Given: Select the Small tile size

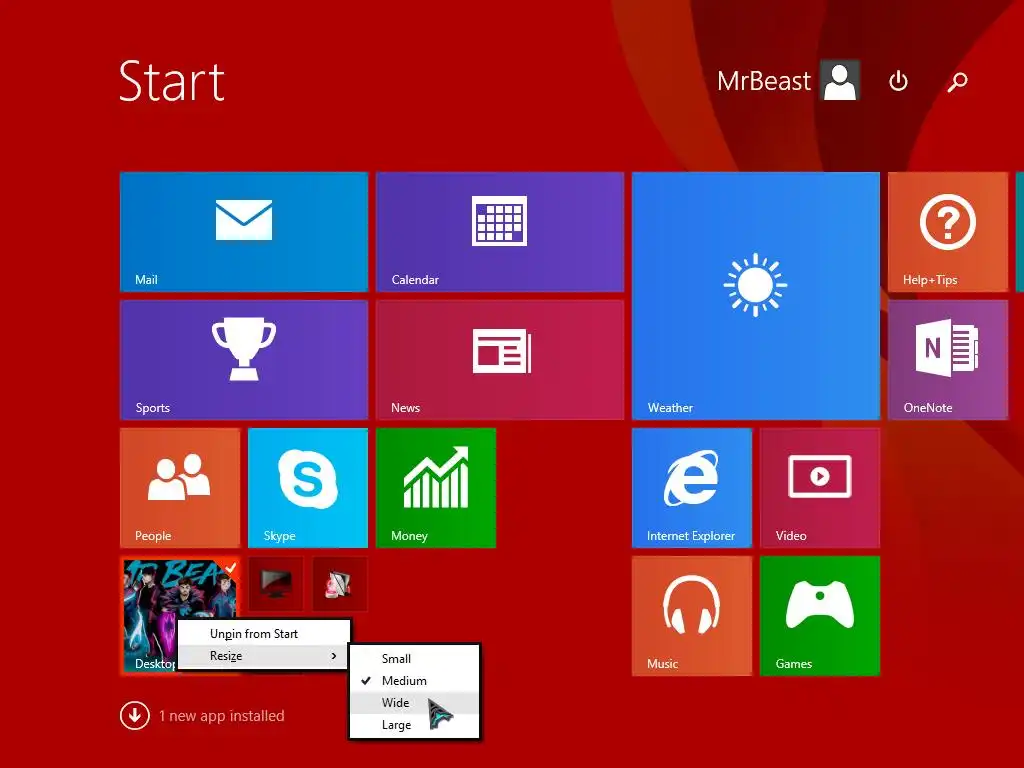Looking at the screenshot, I should tap(415, 658).
